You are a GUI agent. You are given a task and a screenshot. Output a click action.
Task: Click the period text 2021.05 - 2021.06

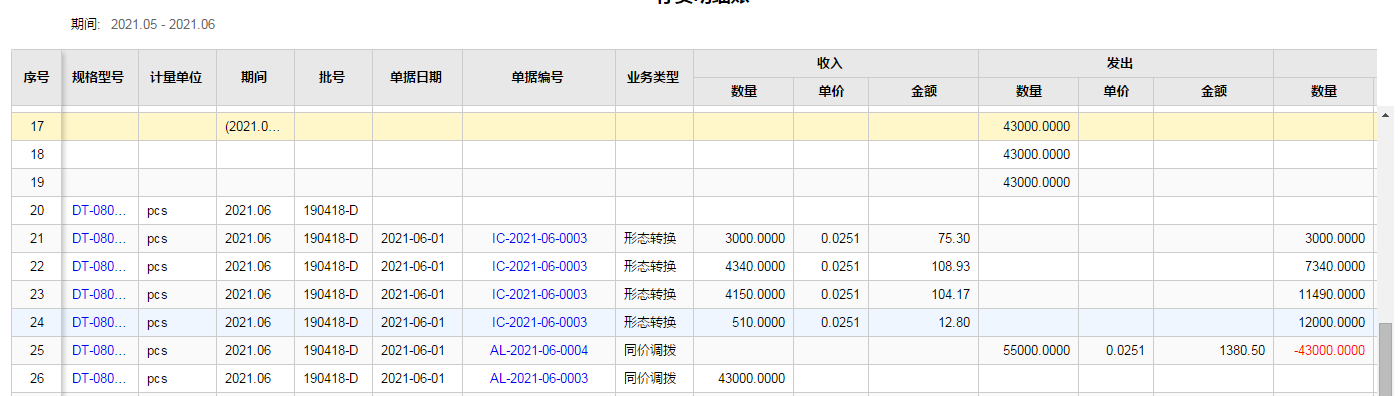point(163,24)
